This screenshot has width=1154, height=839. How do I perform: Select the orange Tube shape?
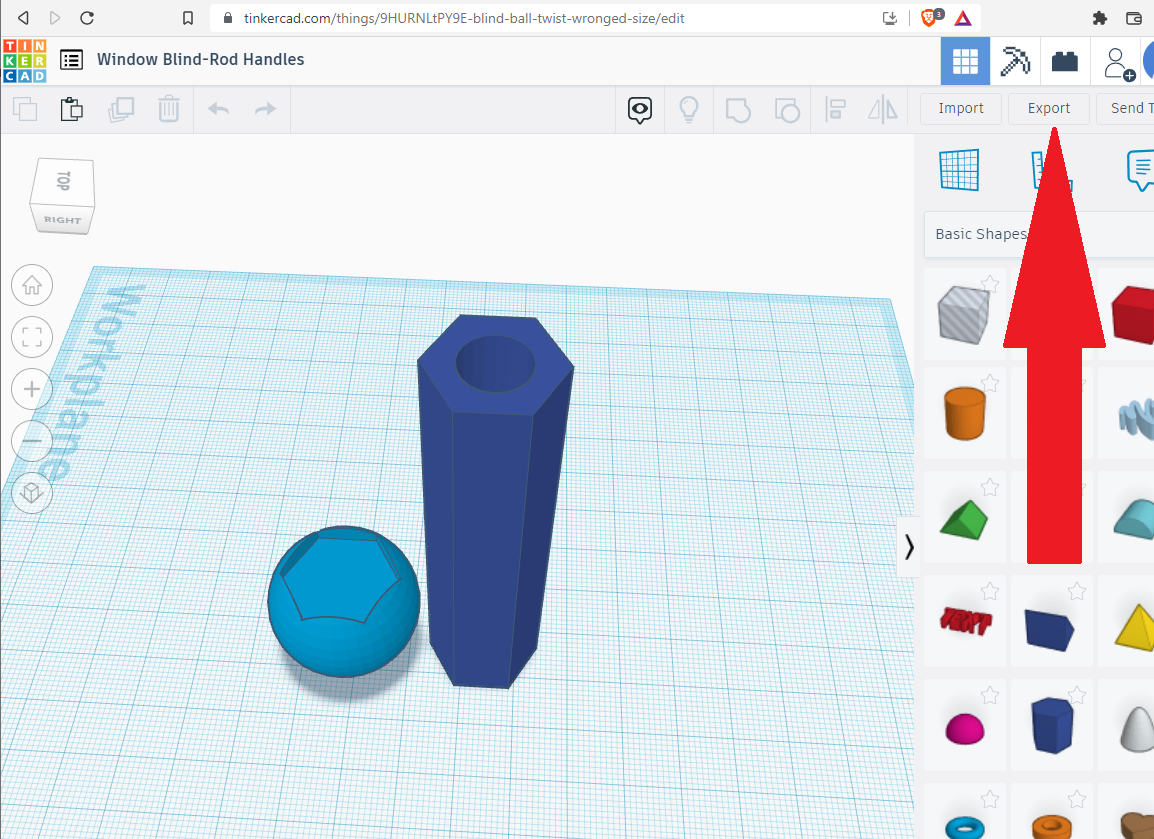(1052, 827)
